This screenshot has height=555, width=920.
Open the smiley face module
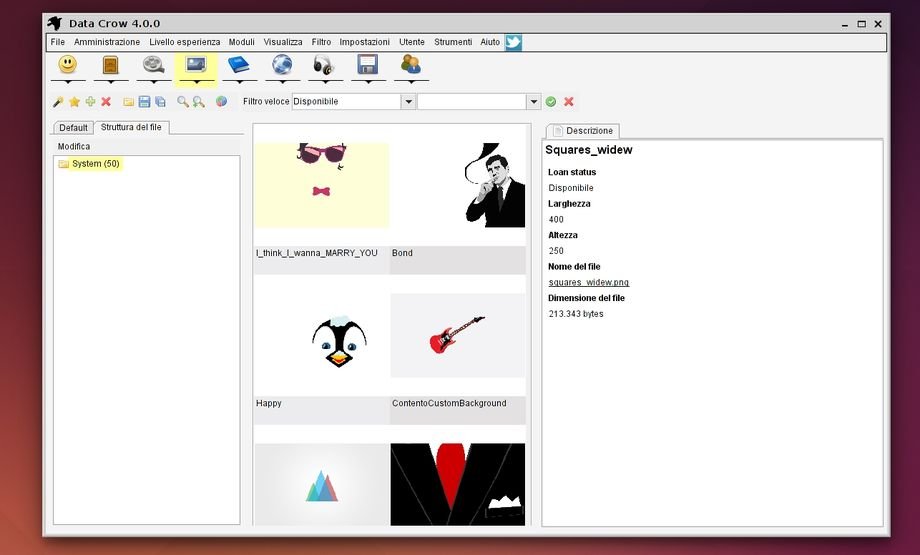[67, 65]
